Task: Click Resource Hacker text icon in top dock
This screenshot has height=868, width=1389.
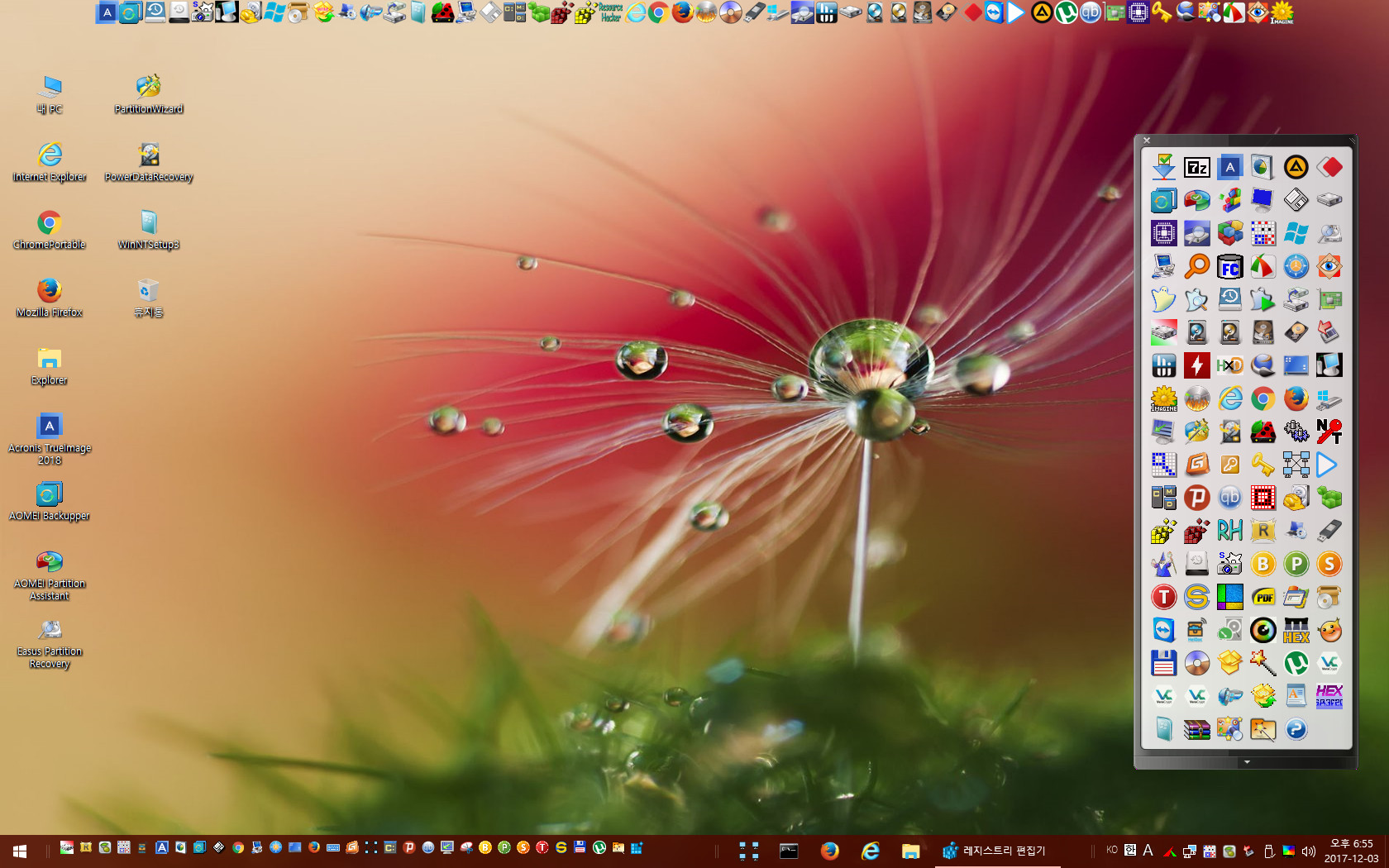Action: coord(610,12)
